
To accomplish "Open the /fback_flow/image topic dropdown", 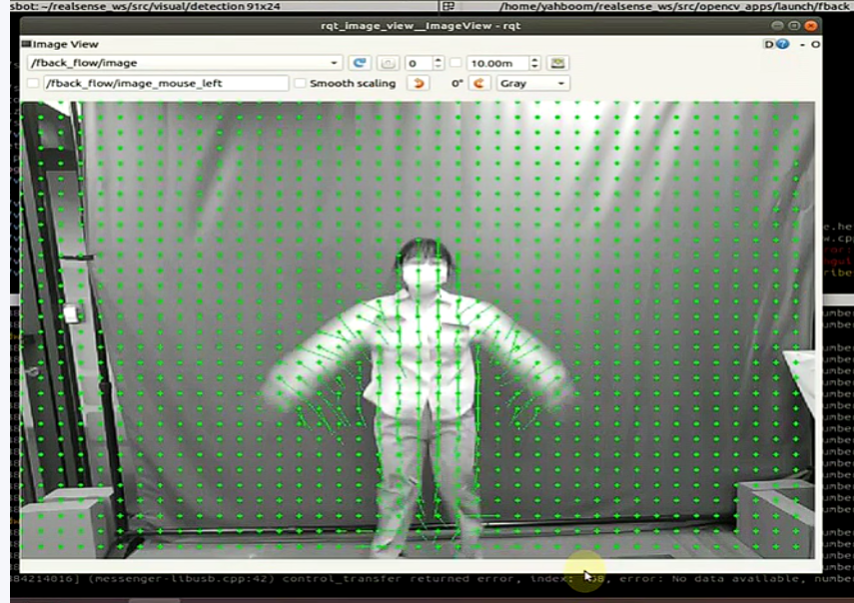I will click(x=185, y=63).
